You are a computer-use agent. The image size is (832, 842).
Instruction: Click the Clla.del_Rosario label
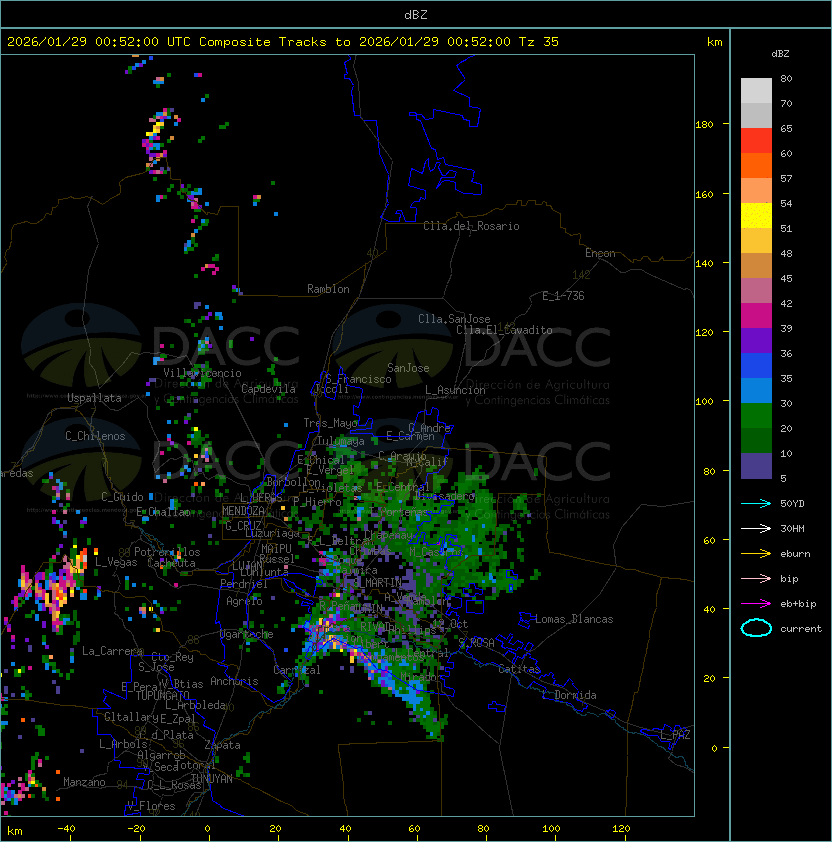pyautogui.click(x=471, y=226)
